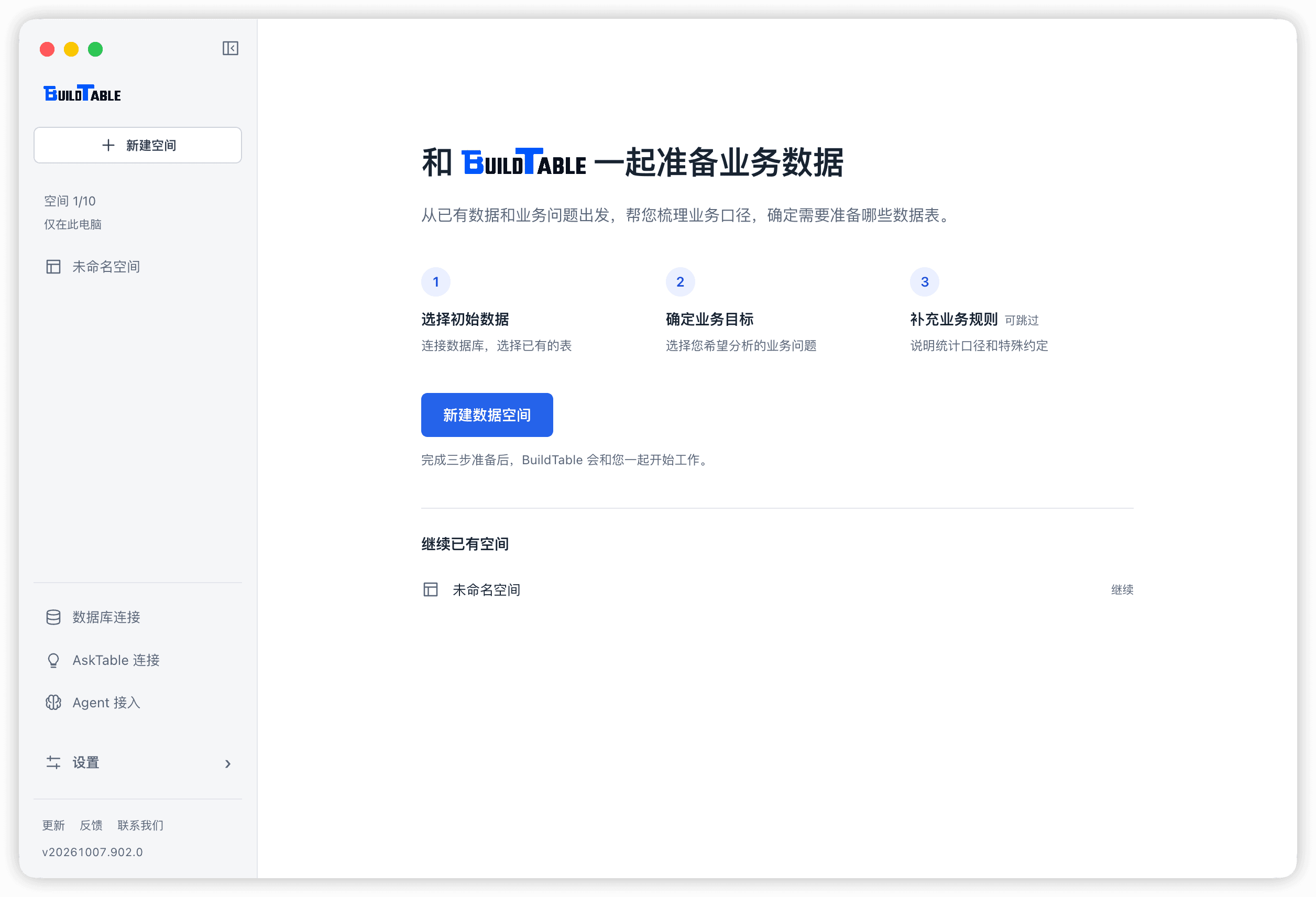Click the BuildTable logo in sidebar
This screenshot has width=1316, height=897.
click(82, 93)
